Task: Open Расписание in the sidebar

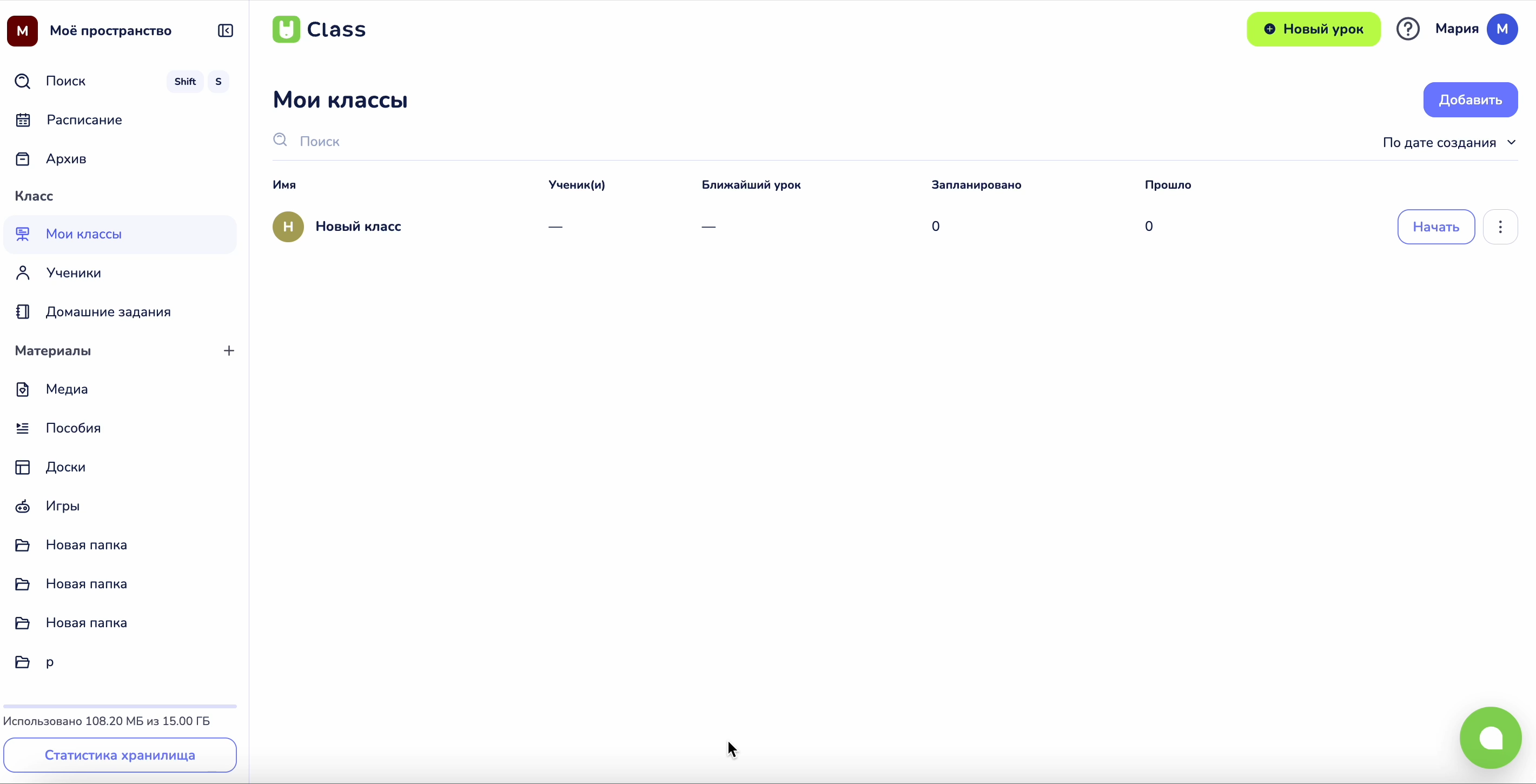Action: 84,120
